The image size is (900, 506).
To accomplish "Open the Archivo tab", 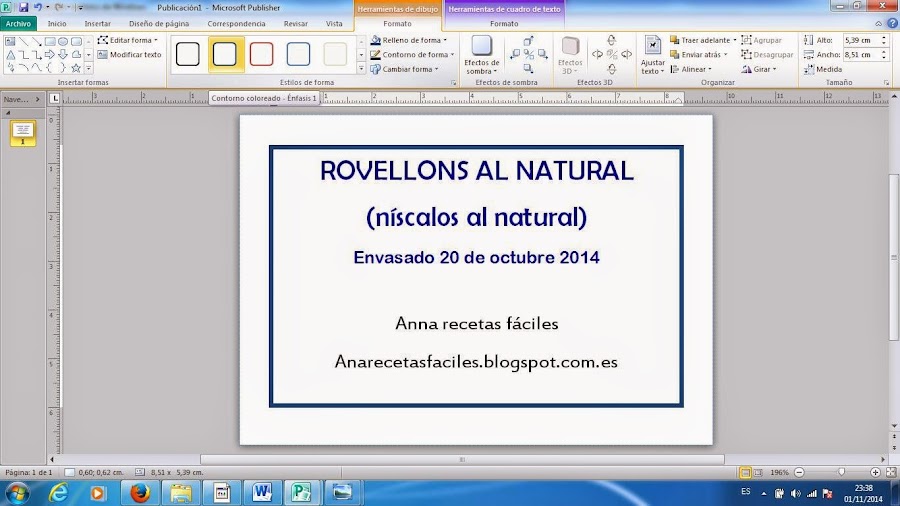I will (x=18, y=24).
